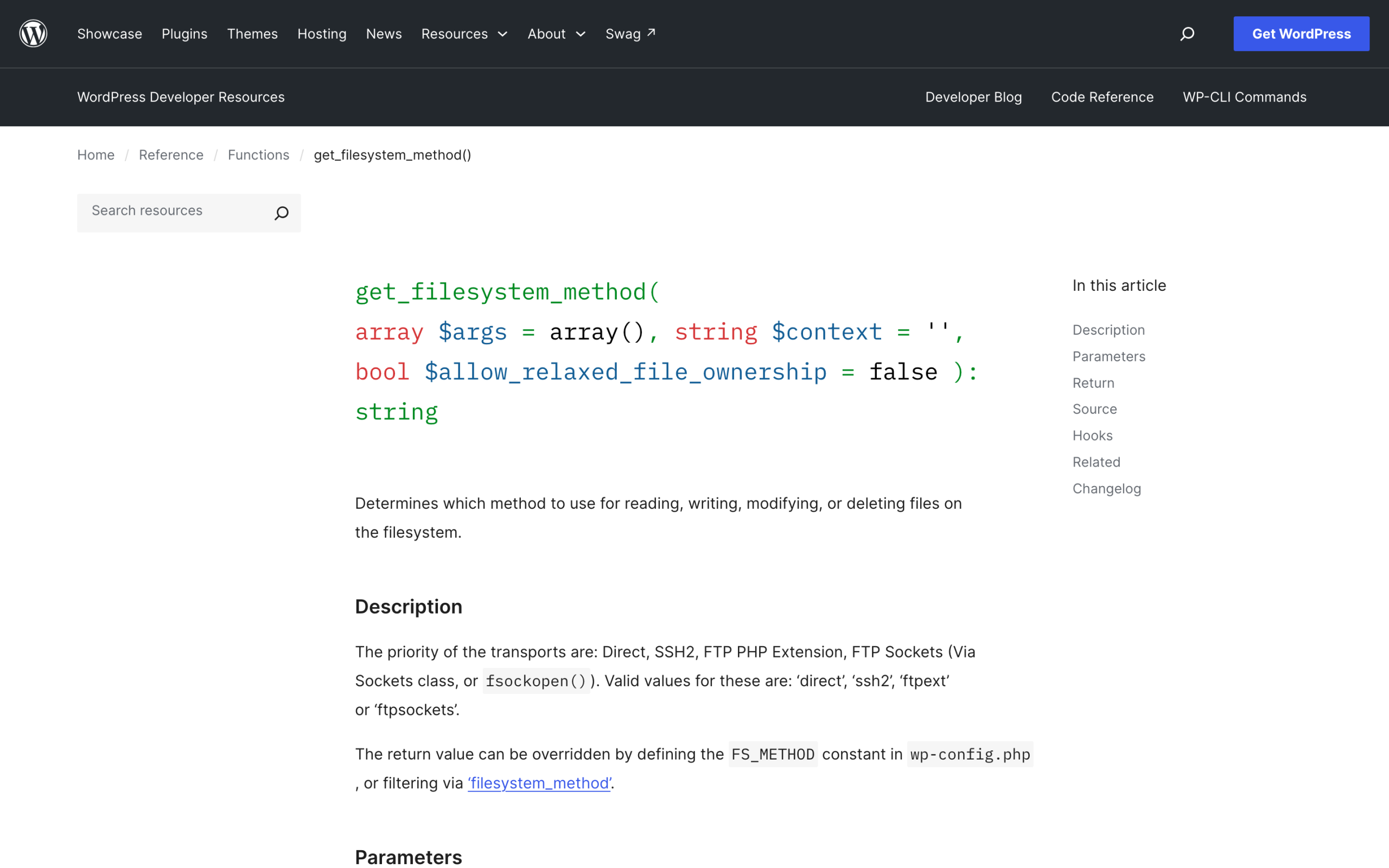Click the Parameters section heading
The image size is (1389, 868).
click(x=409, y=857)
